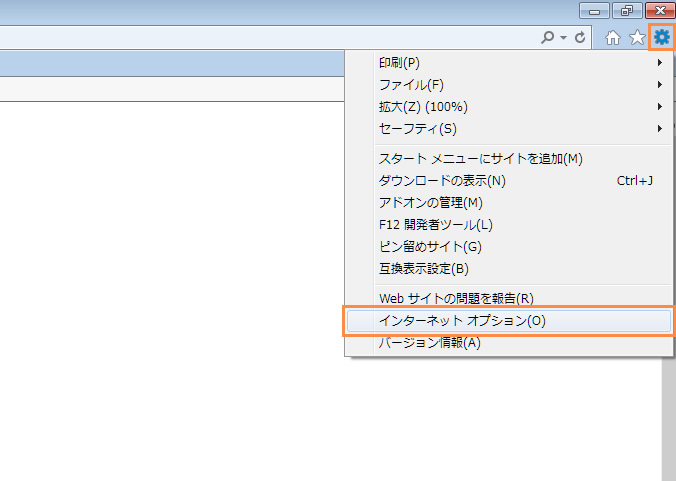Choose Web サイトの問題を報告(R)
This screenshot has height=481, width=676.
click(x=456, y=299)
